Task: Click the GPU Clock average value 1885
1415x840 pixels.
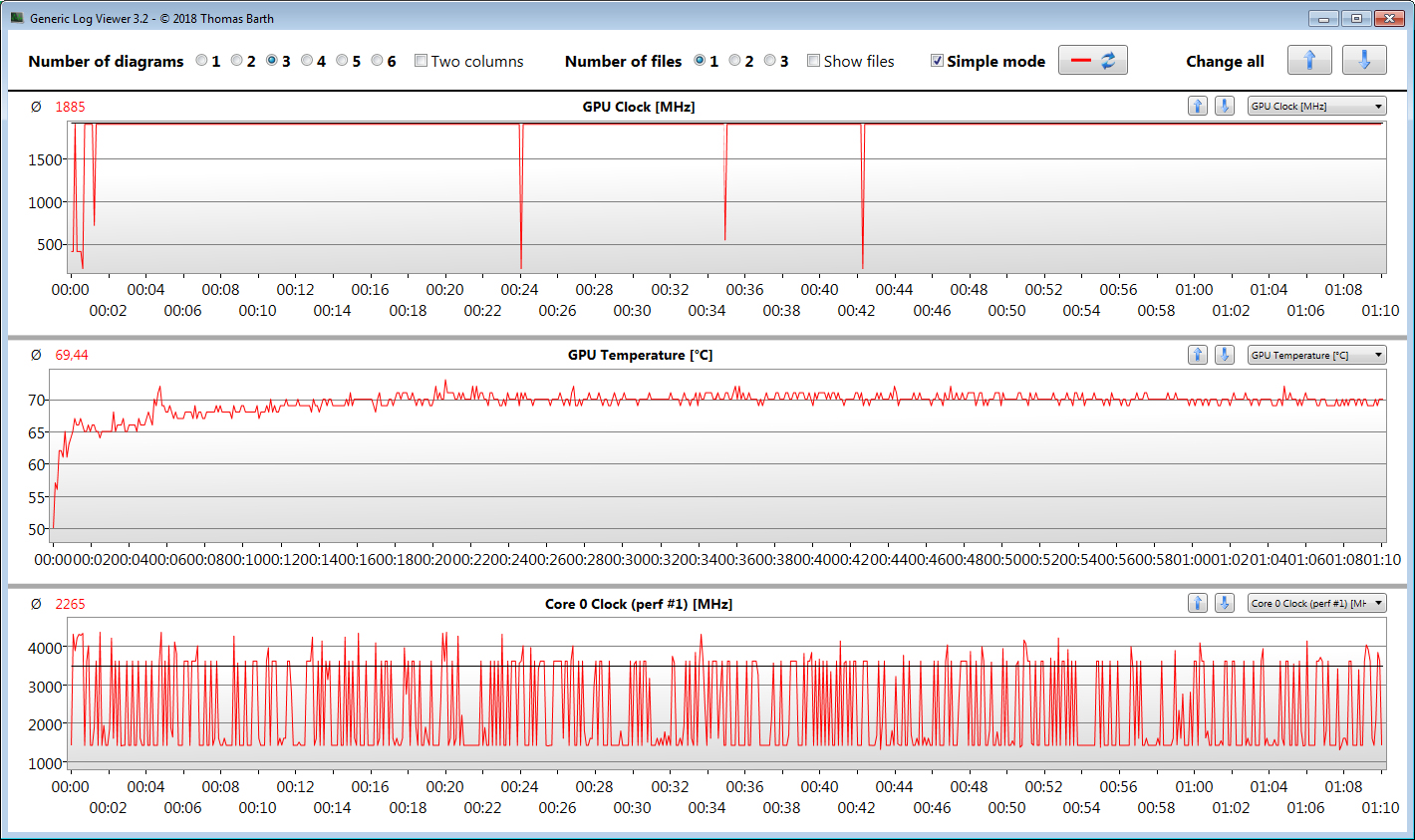Action: click(70, 107)
